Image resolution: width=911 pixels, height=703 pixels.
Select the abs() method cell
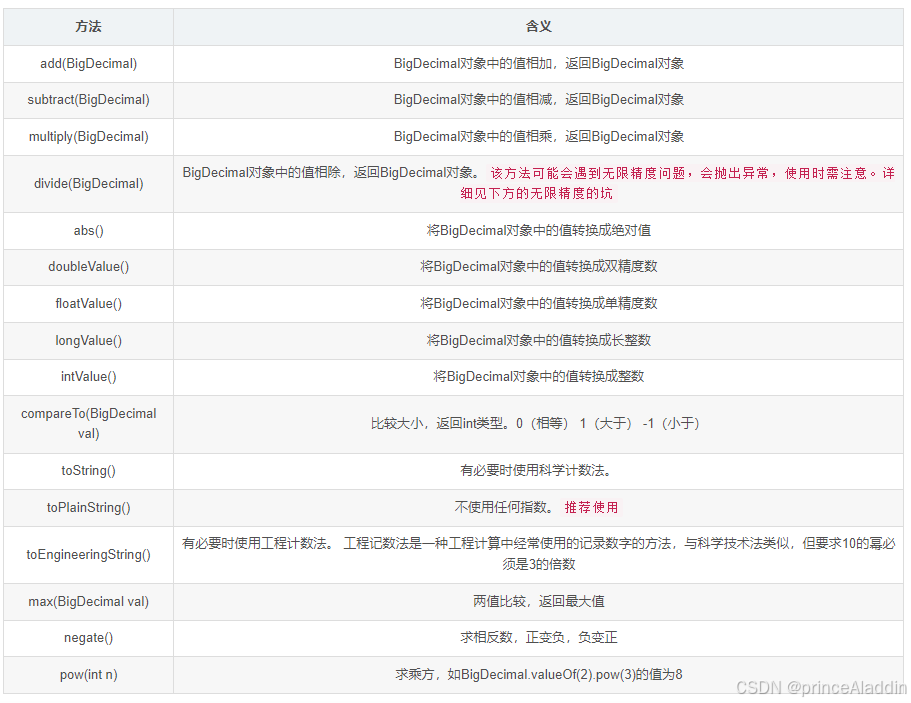(88, 231)
